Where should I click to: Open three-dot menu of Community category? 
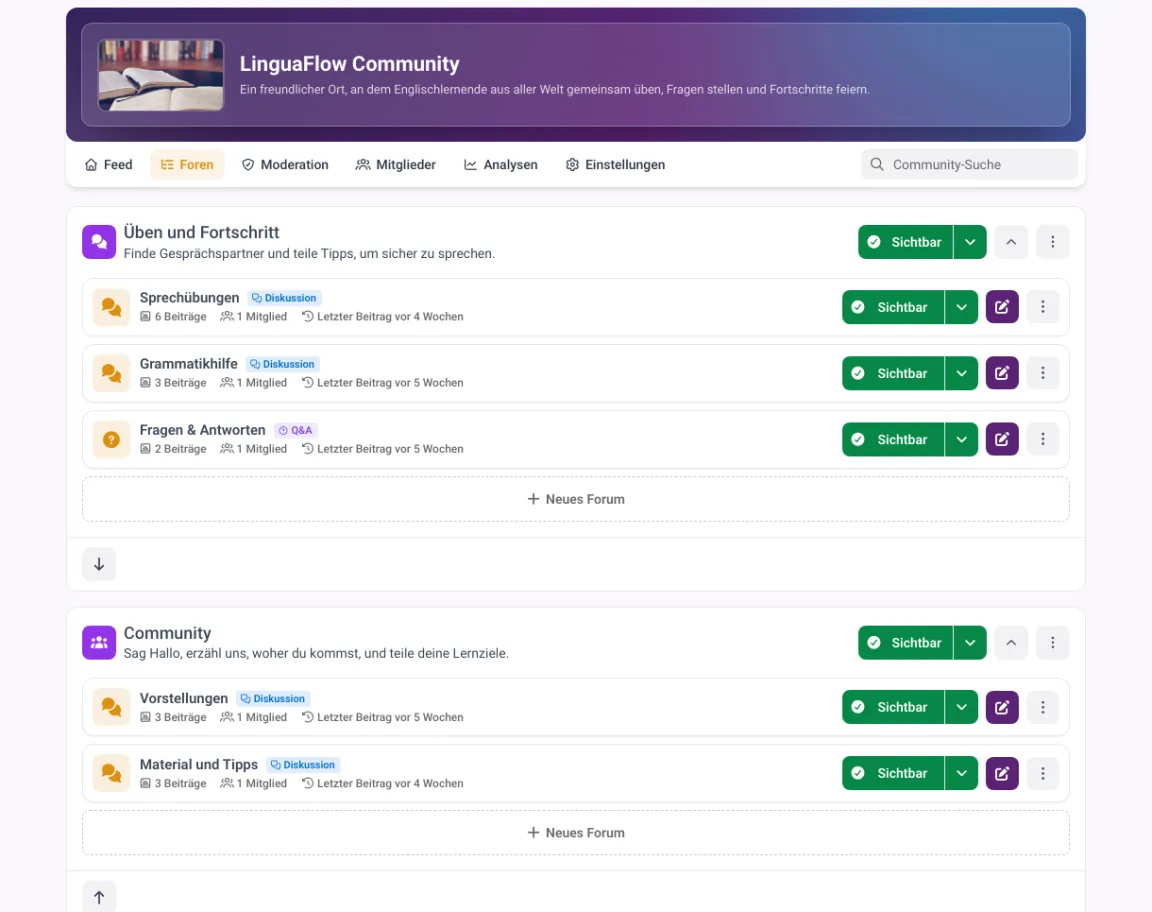[1052, 642]
